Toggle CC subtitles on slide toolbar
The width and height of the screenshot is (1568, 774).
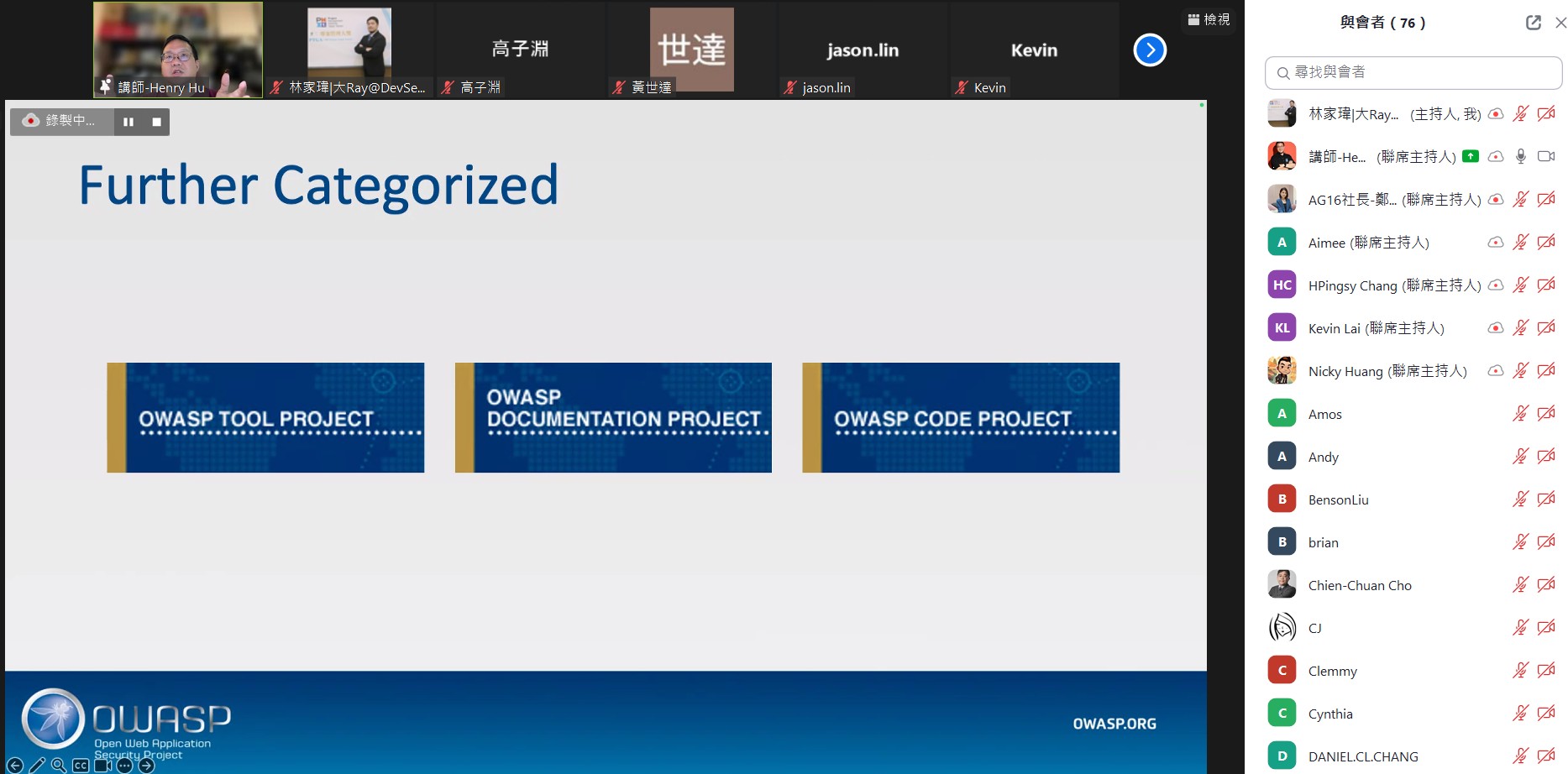point(81,765)
